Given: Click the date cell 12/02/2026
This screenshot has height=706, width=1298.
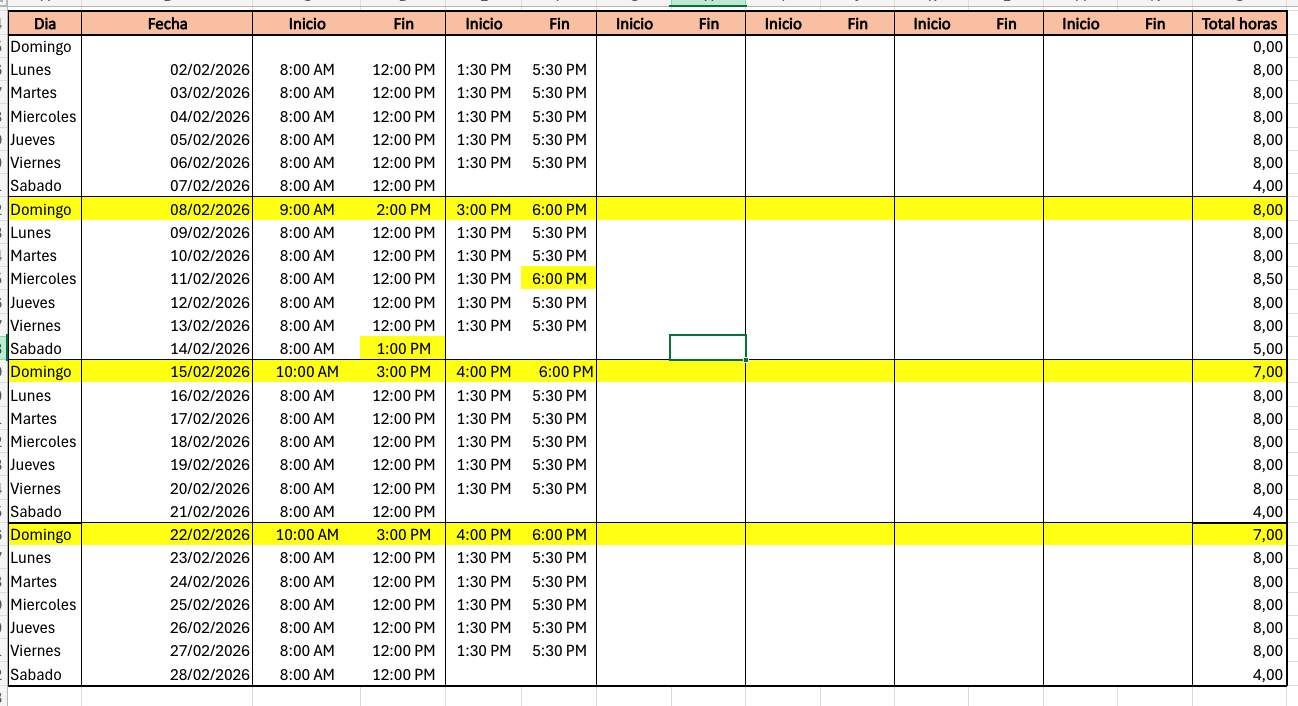Looking at the screenshot, I should pyautogui.click(x=167, y=303).
